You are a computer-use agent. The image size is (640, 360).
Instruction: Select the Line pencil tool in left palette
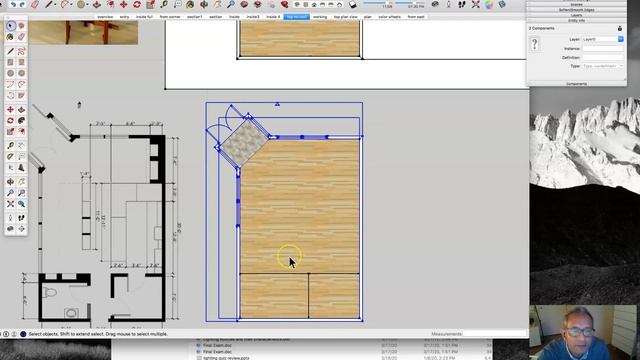pyautogui.click(x=11, y=51)
